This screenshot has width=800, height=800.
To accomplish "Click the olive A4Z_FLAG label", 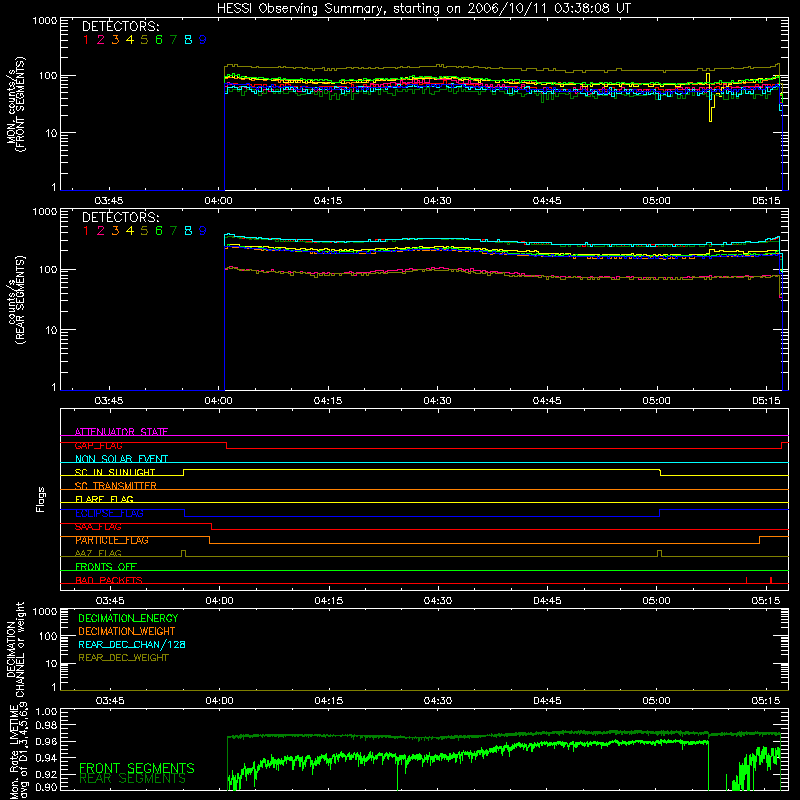I will point(98,553).
